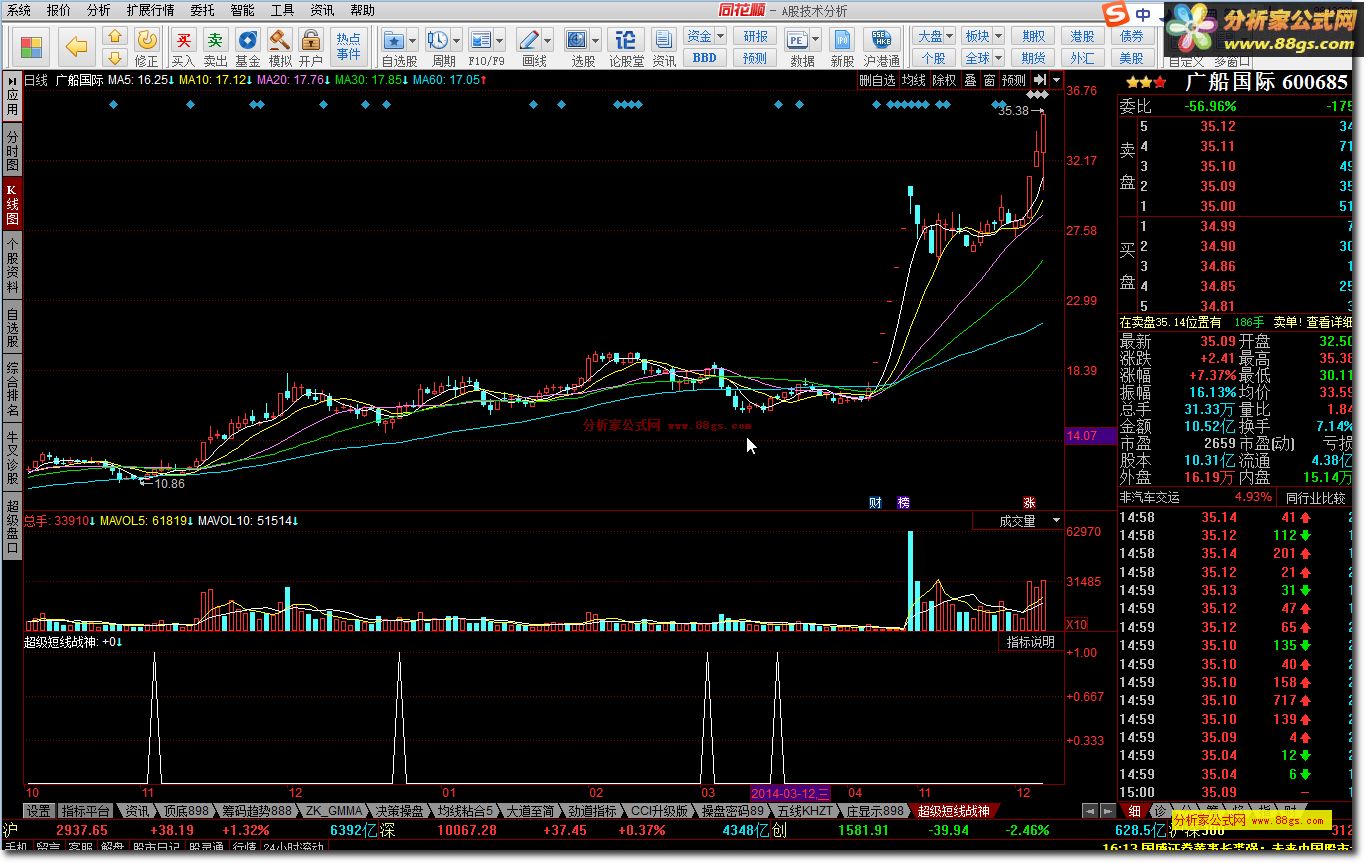The image size is (1366, 863).
Task: Click the colorful home grid icon
Action: click(x=31, y=46)
